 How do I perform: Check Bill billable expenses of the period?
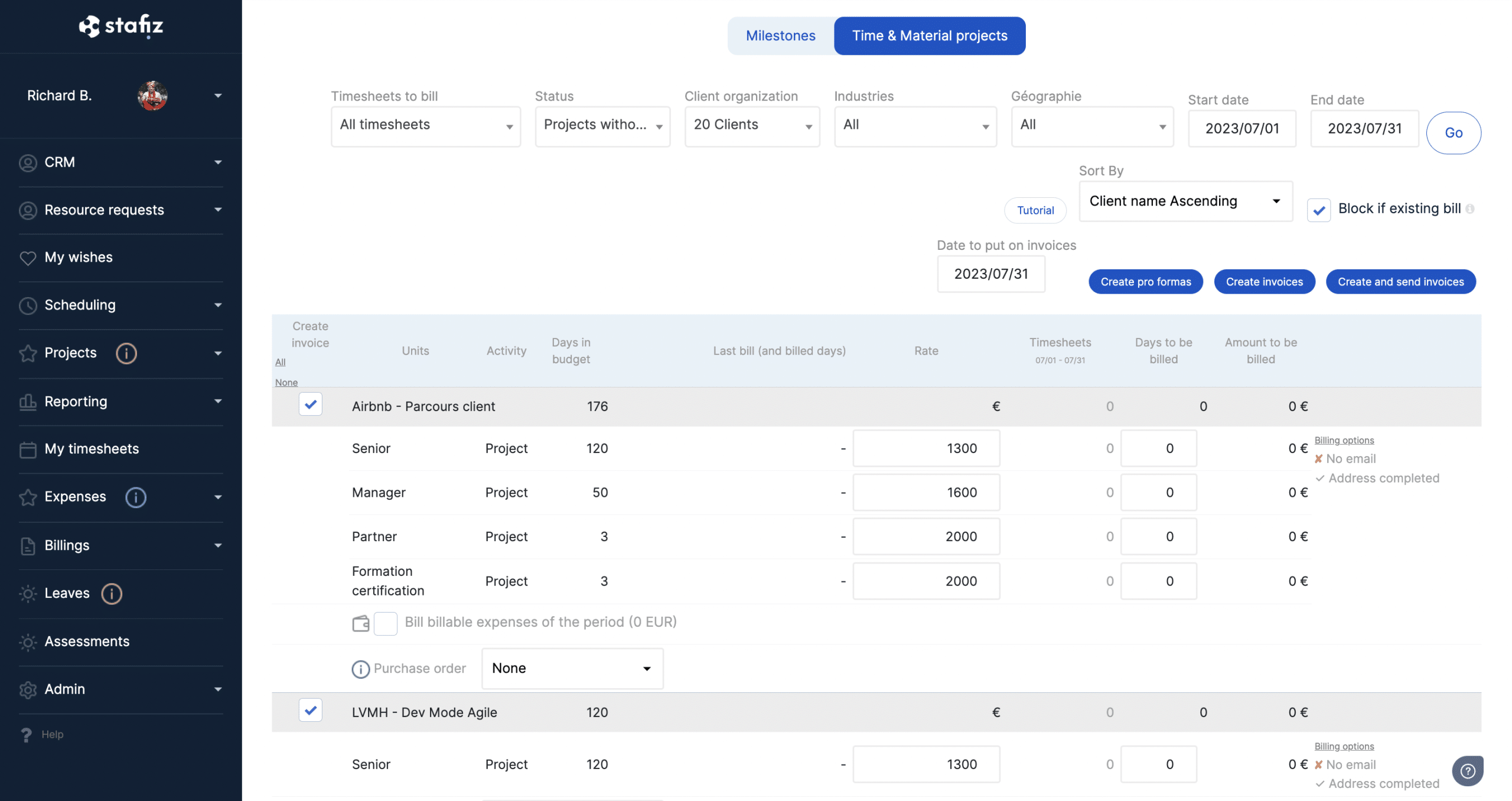(x=386, y=623)
